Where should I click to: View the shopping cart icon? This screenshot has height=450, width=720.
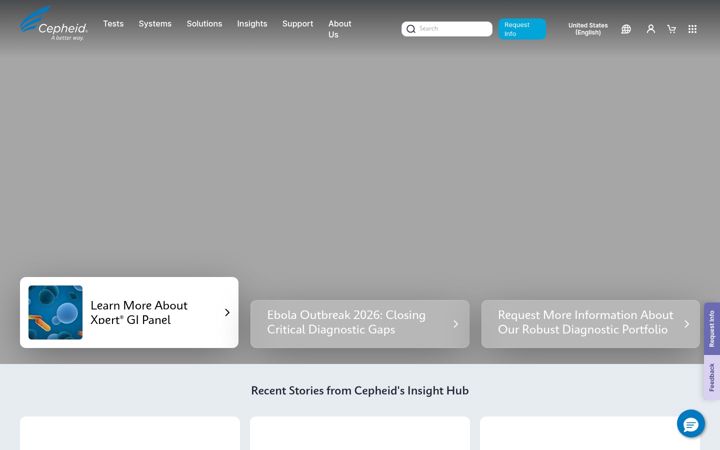pos(671,29)
